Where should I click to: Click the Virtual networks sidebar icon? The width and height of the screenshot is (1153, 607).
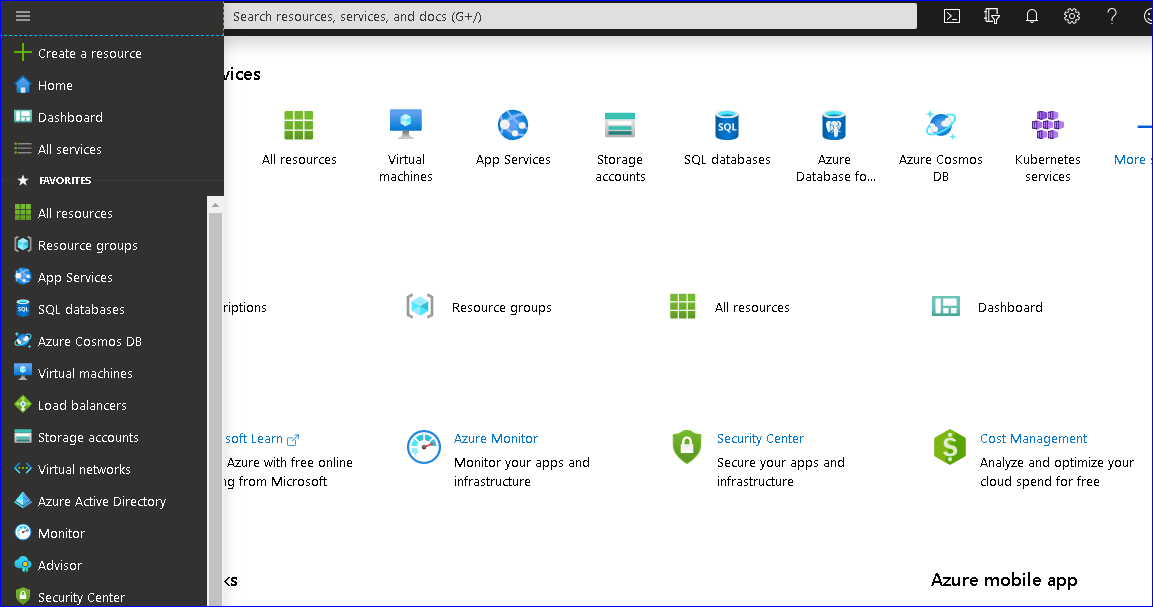(23, 469)
